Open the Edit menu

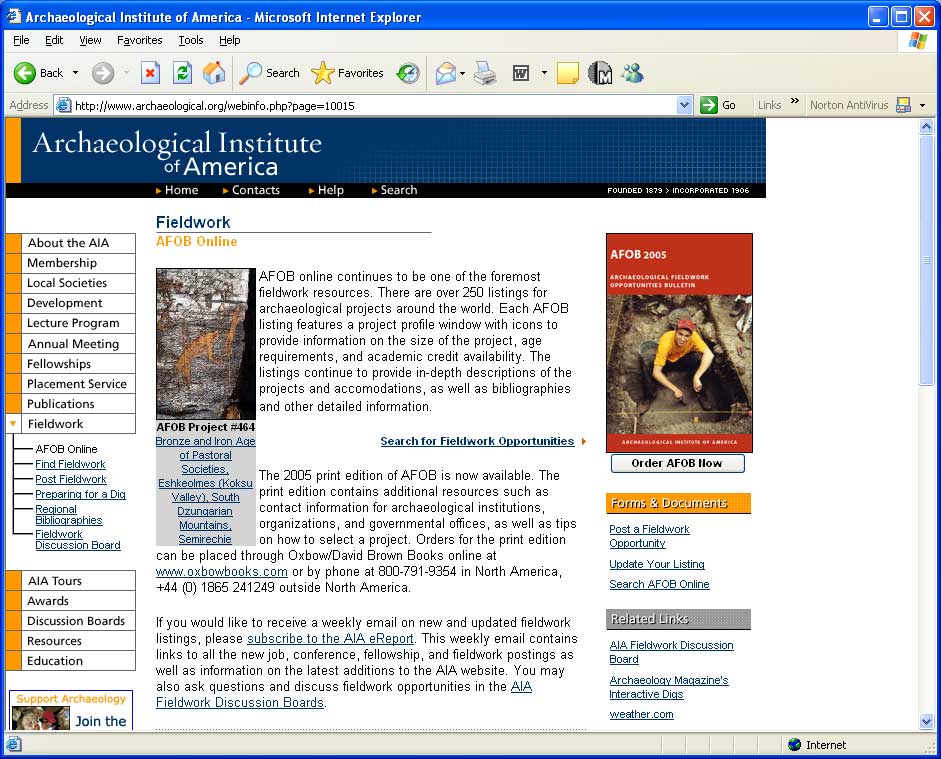coord(54,40)
